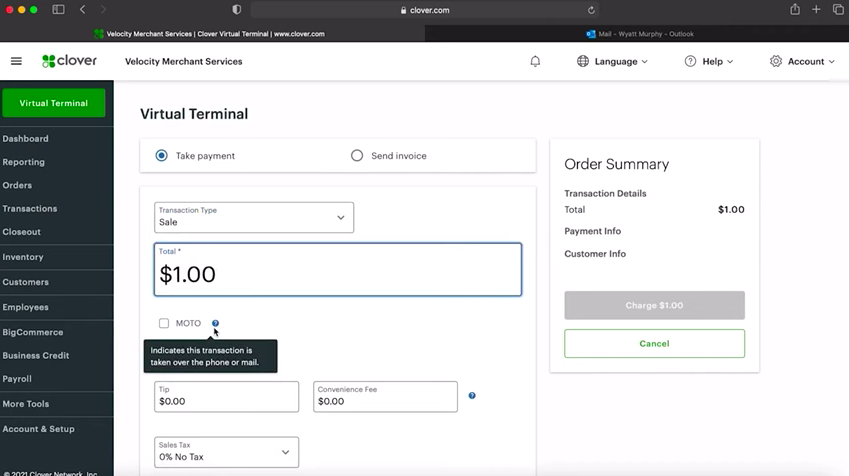This screenshot has width=849, height=476.
Task: Select Take payment radio option
Action: 161,156
